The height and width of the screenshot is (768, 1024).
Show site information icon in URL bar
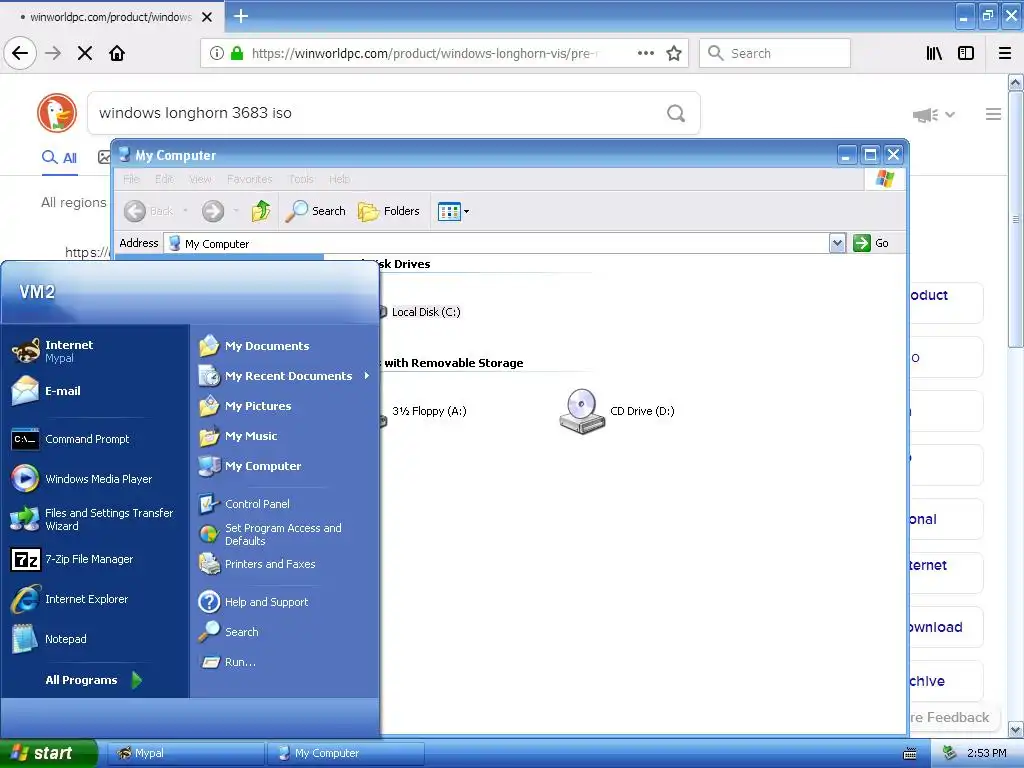click(217, 53)
